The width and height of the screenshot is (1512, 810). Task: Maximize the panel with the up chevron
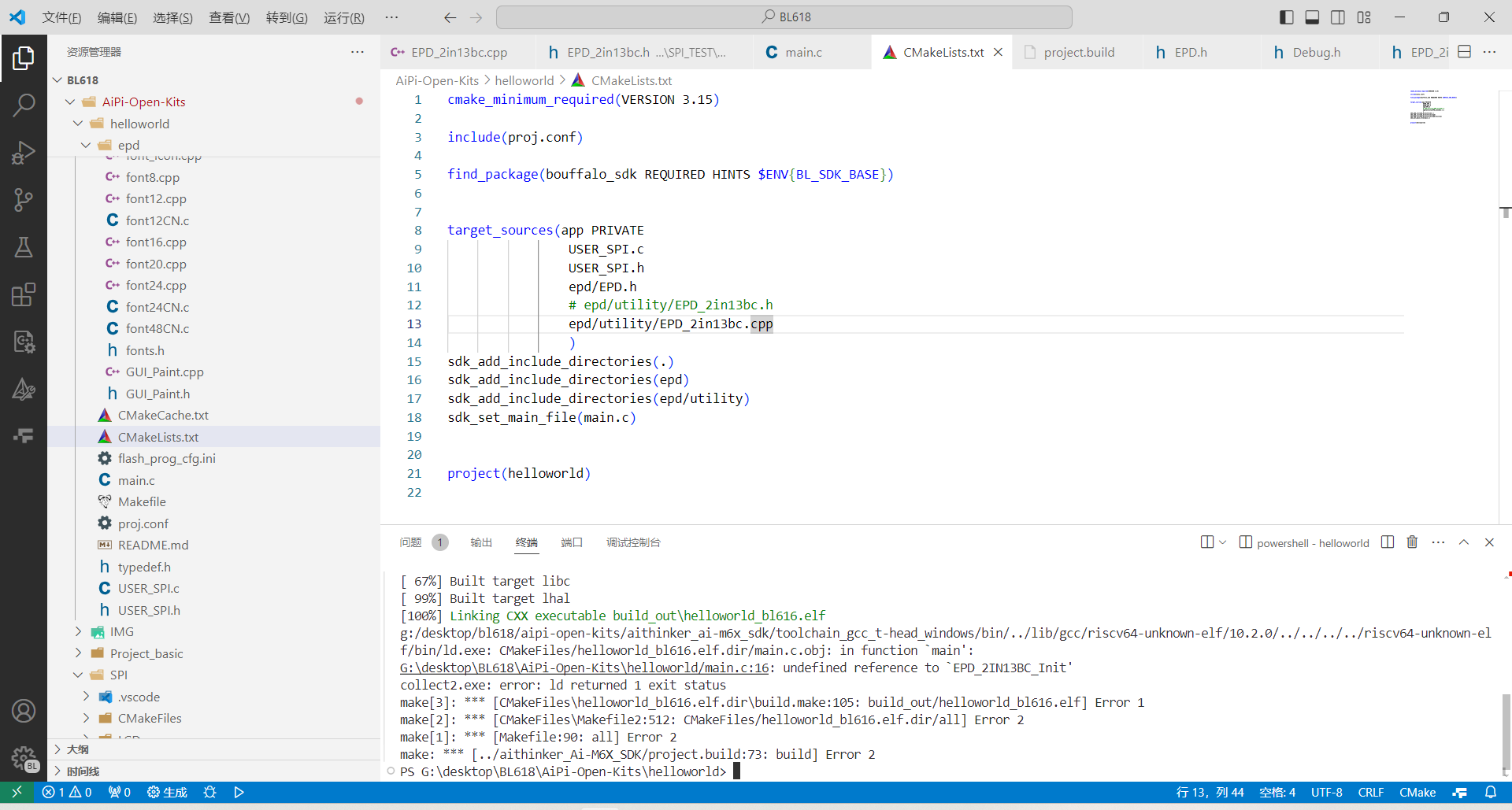1464,542
